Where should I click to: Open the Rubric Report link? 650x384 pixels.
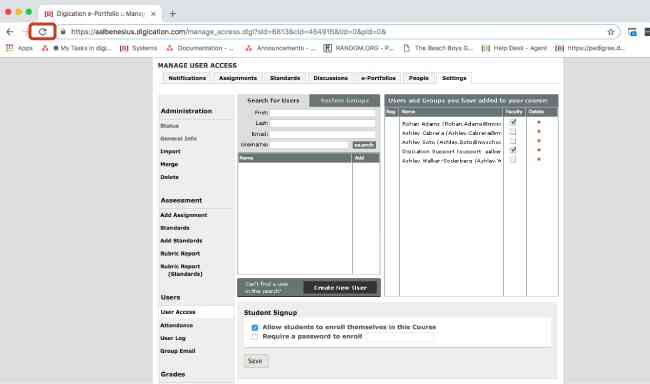[180, 254]
